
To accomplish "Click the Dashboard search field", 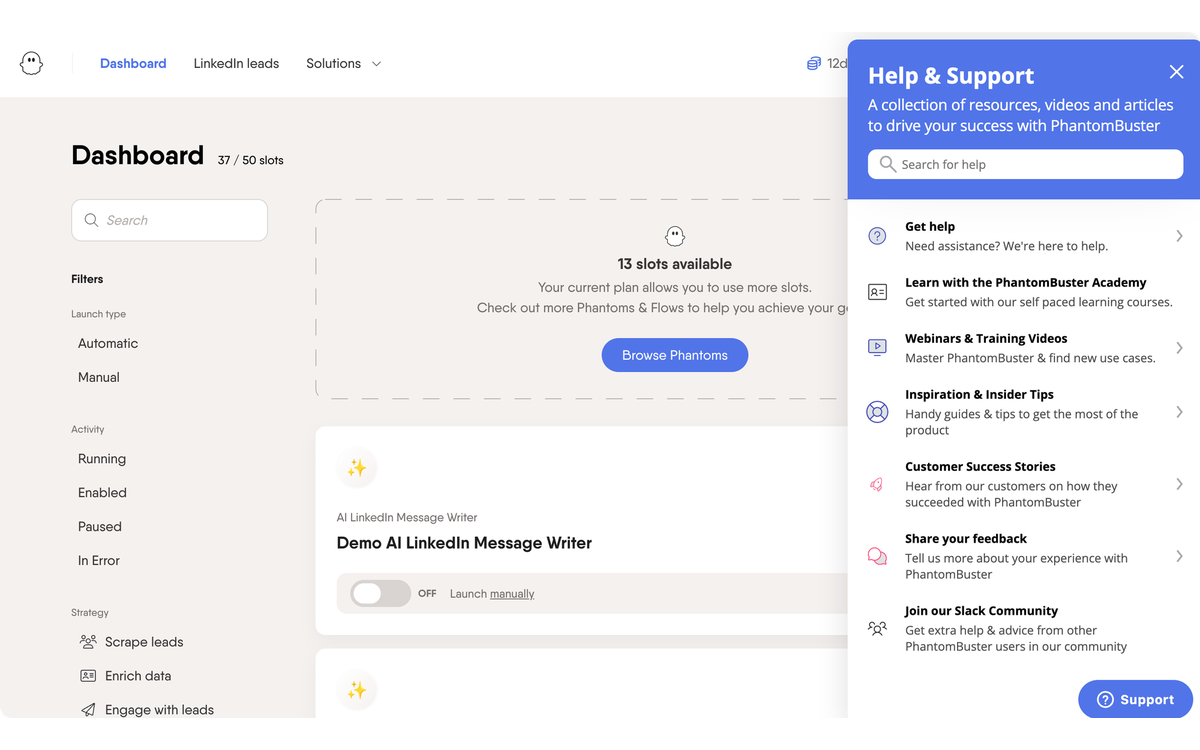I will [169, 220].
